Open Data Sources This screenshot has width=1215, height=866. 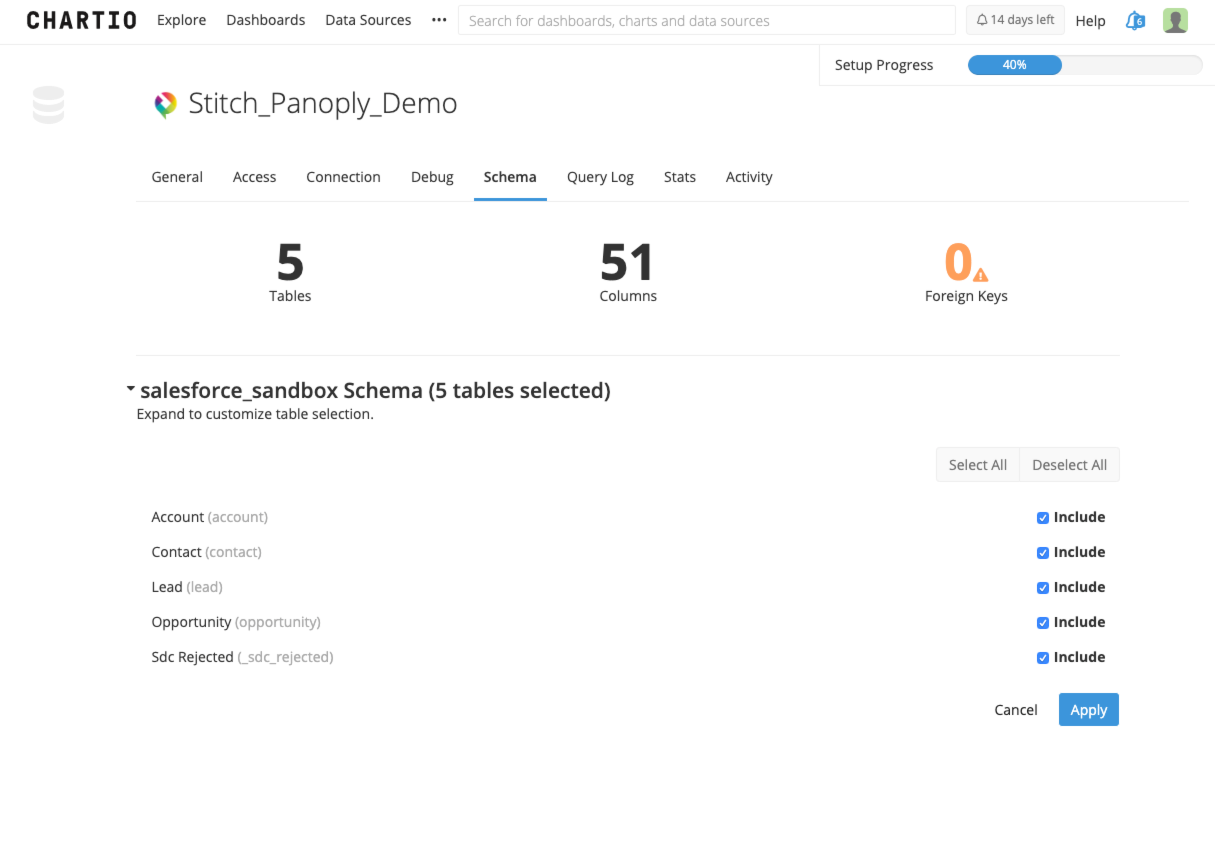(368, 20)
